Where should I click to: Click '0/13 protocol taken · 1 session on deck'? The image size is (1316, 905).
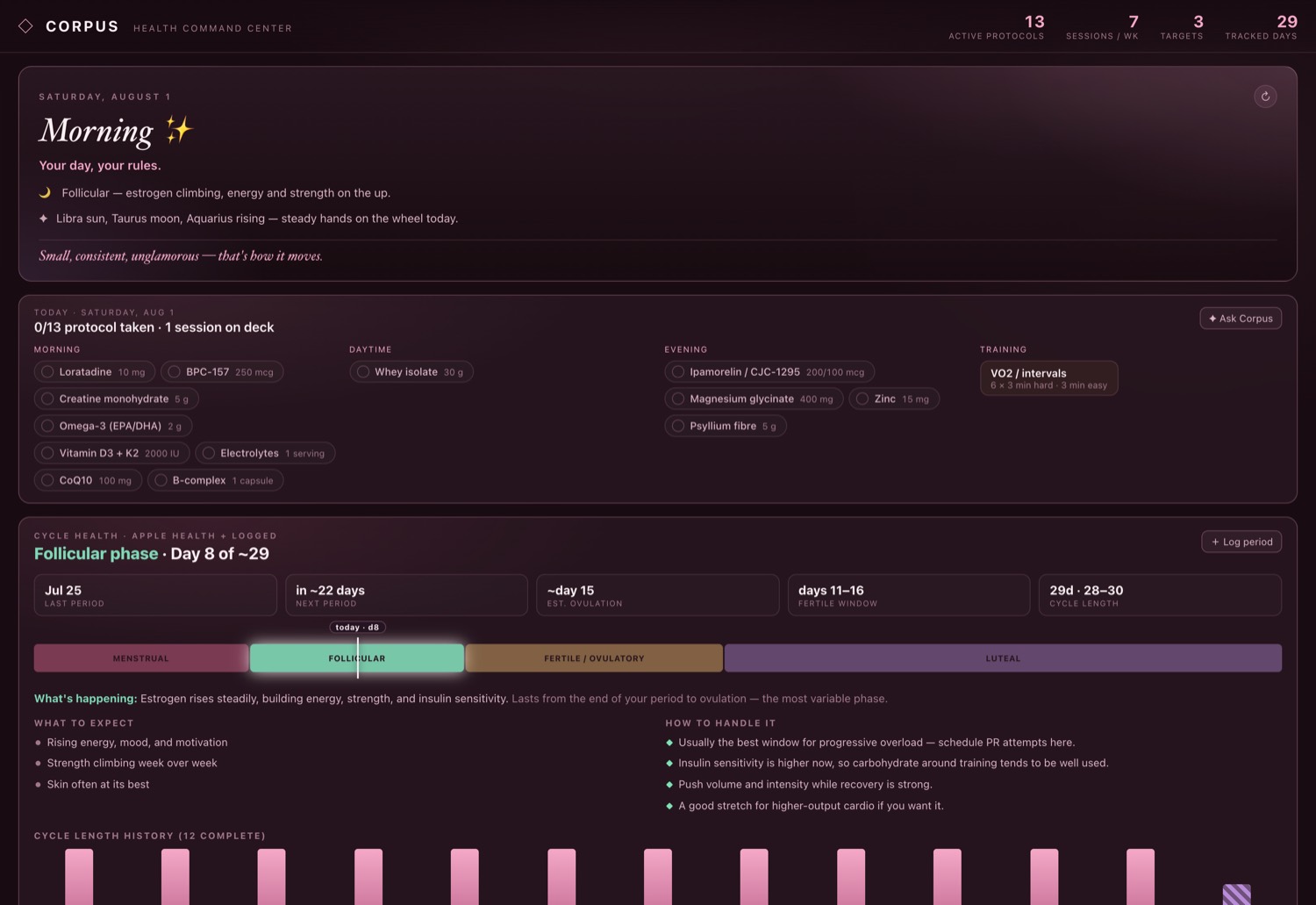tap(154, 327)
